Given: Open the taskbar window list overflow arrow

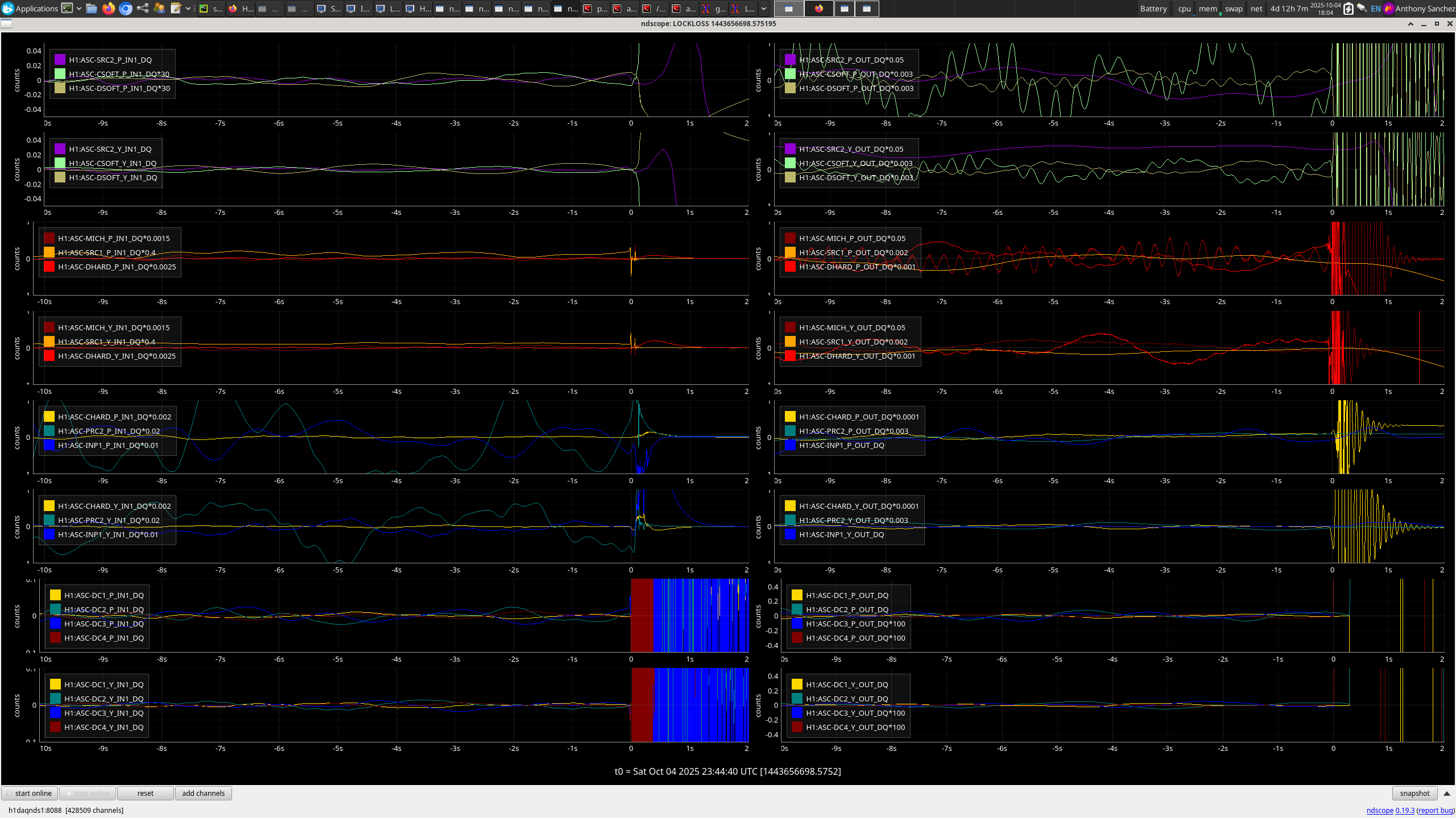Looking at the screenshot, I should pyautogui.click(x=764, y=9).
